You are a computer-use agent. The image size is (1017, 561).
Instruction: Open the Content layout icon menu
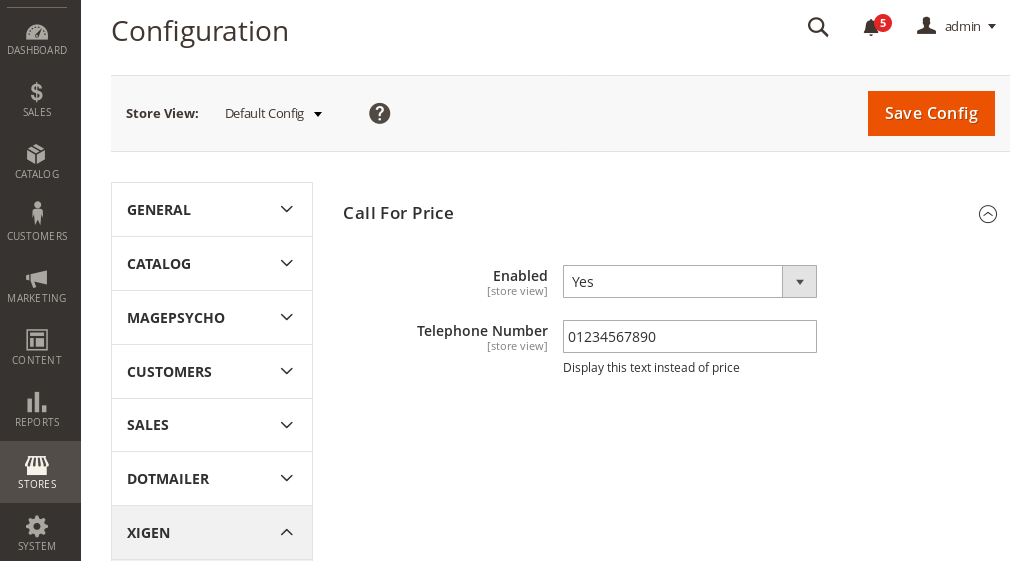click(37, 348)
